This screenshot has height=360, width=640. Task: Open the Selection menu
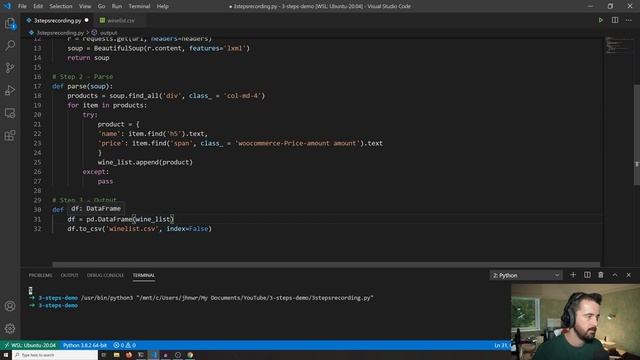[61, 6]
